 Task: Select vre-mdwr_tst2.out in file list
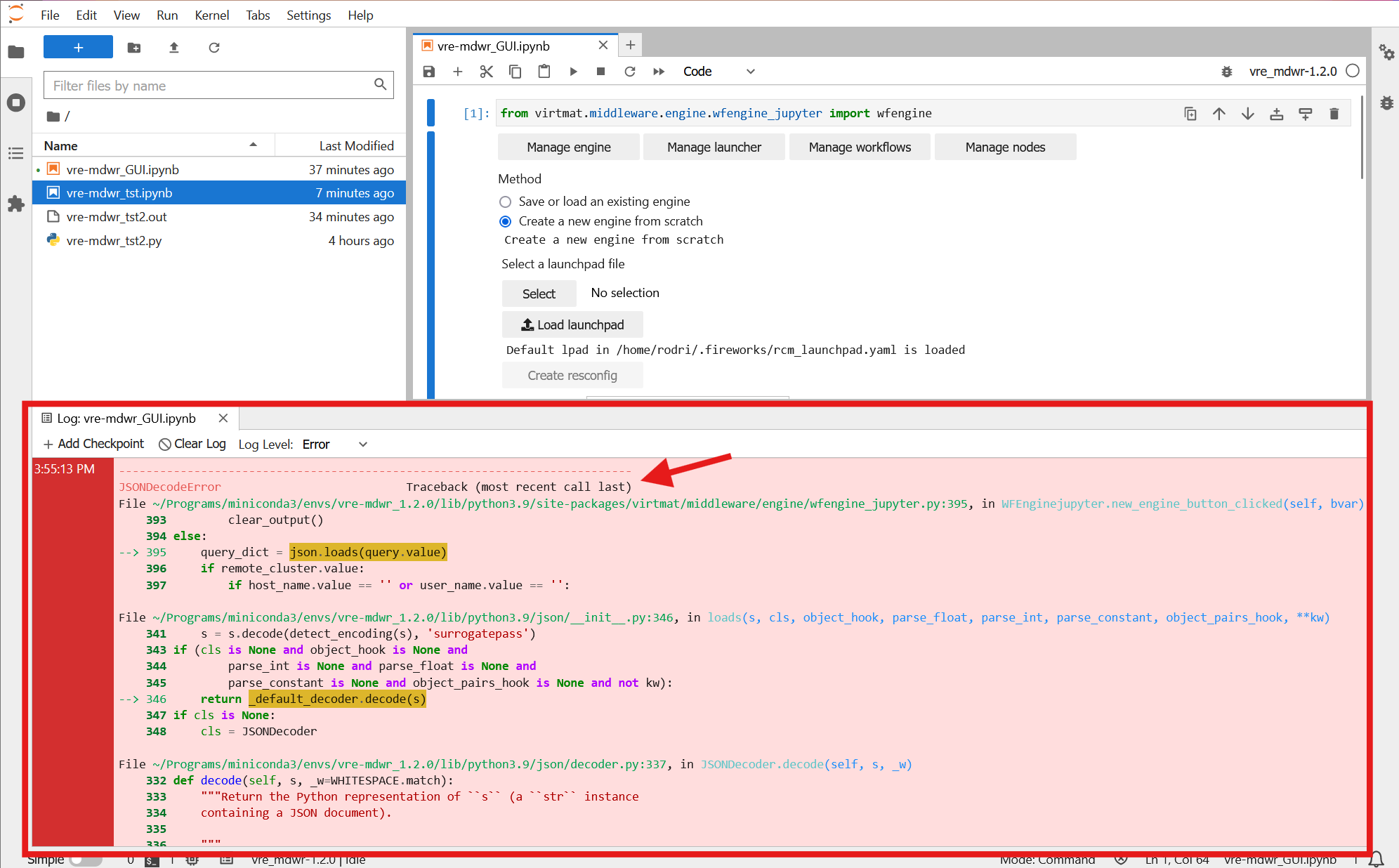[x=219, y=217]
